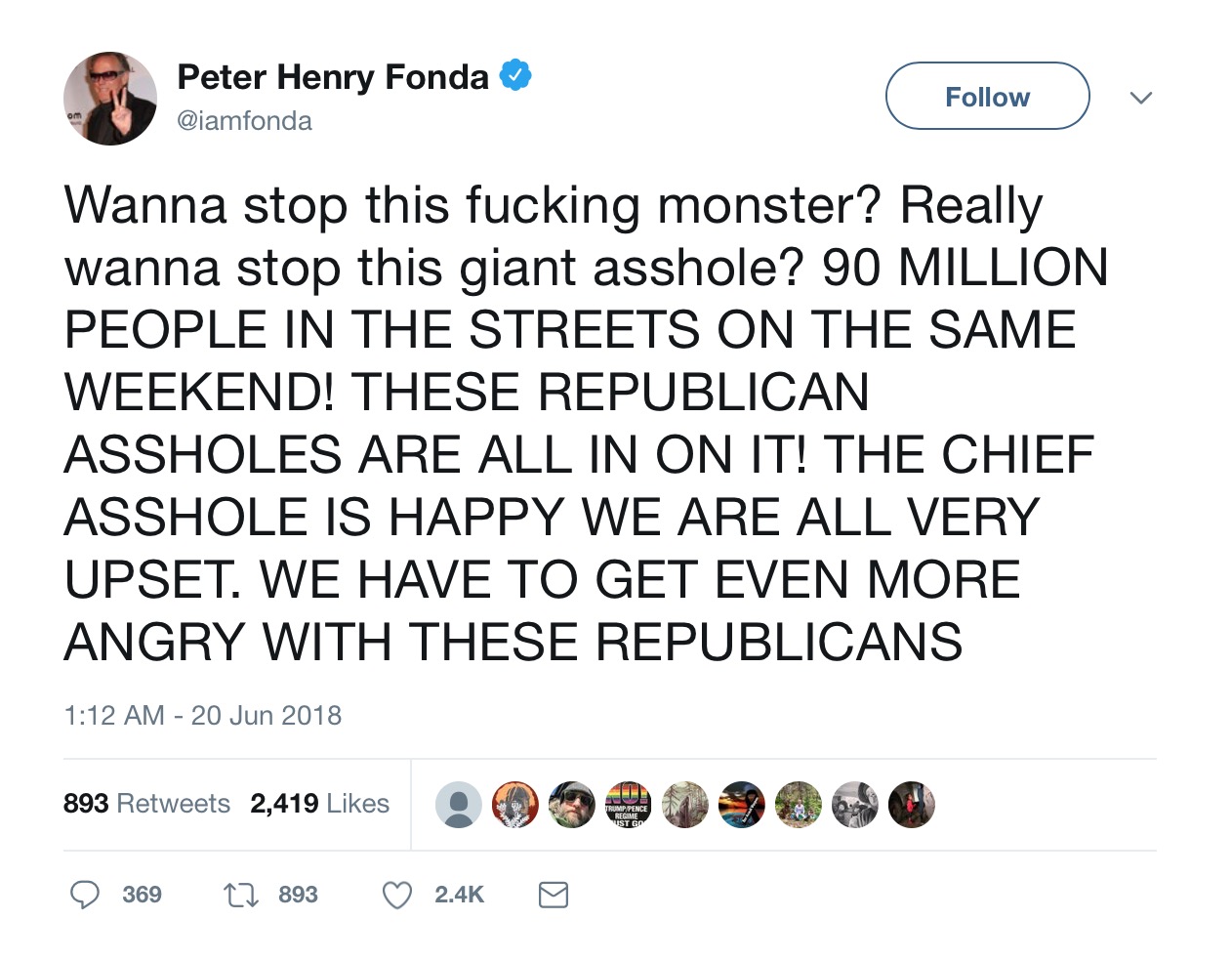Click the reply speech bubble icon
The width and height of the screenshot is (1232, 961).
pos(85,895)
